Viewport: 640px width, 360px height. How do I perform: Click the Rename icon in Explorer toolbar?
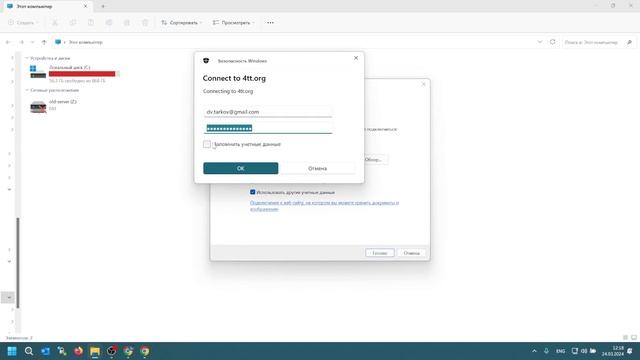coord(109,23)
